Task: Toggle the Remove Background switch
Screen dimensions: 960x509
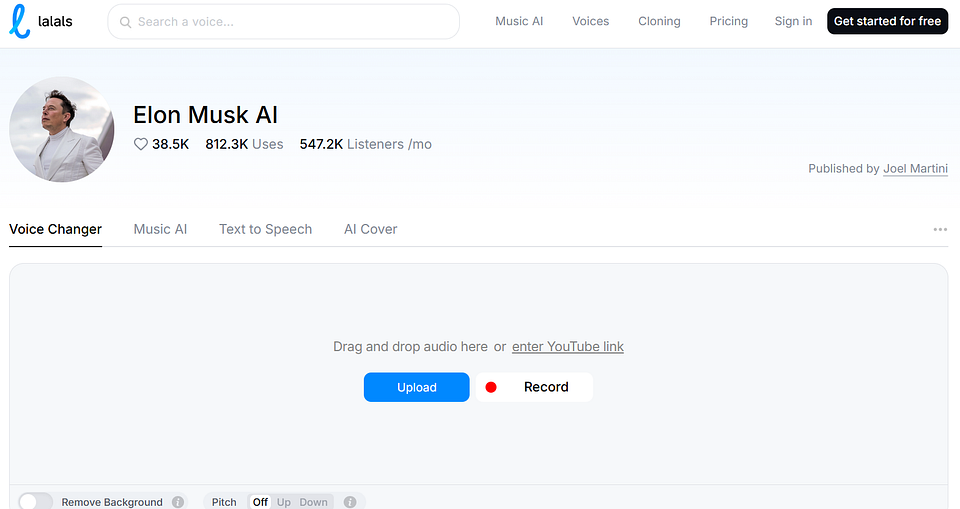Action: 36,502
